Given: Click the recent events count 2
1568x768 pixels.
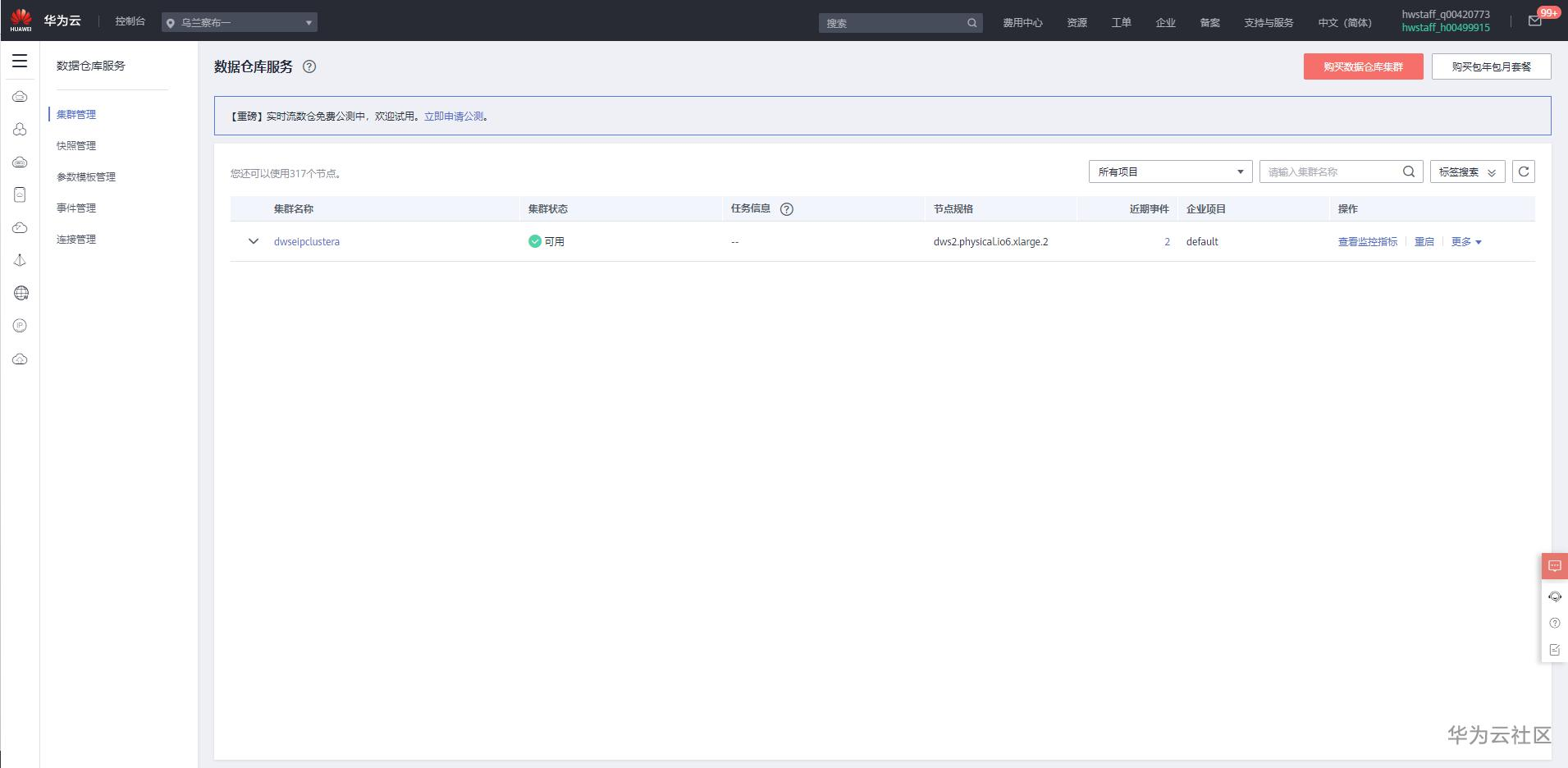Looking at the screenshot, I should click(x=1167, y=242).
